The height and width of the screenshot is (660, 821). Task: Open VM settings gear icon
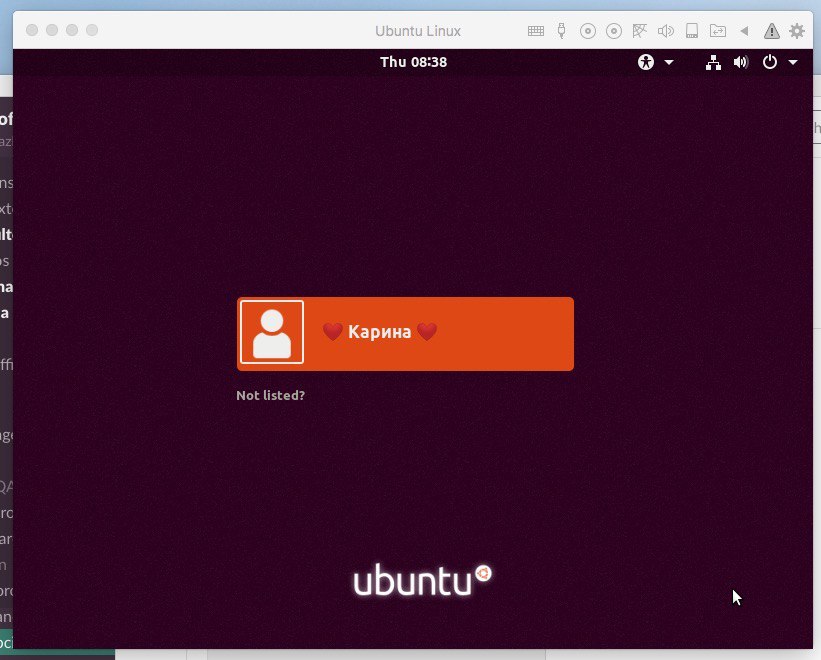[x=797, y=31]
